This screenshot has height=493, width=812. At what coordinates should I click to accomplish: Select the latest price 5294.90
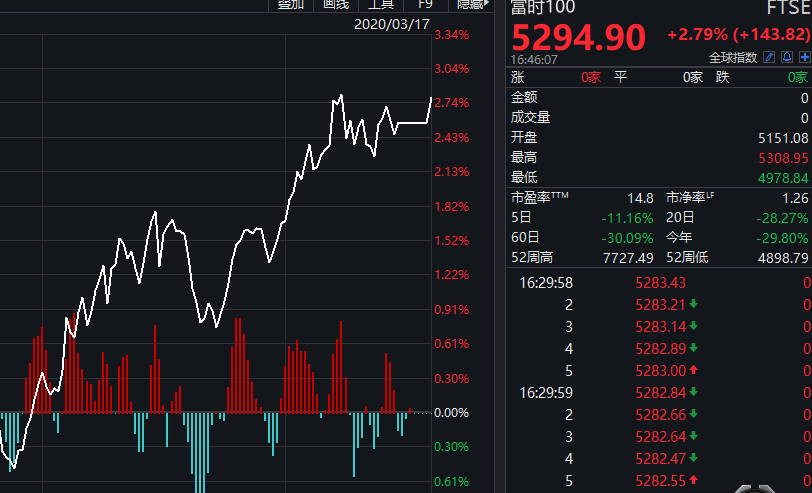578,37
